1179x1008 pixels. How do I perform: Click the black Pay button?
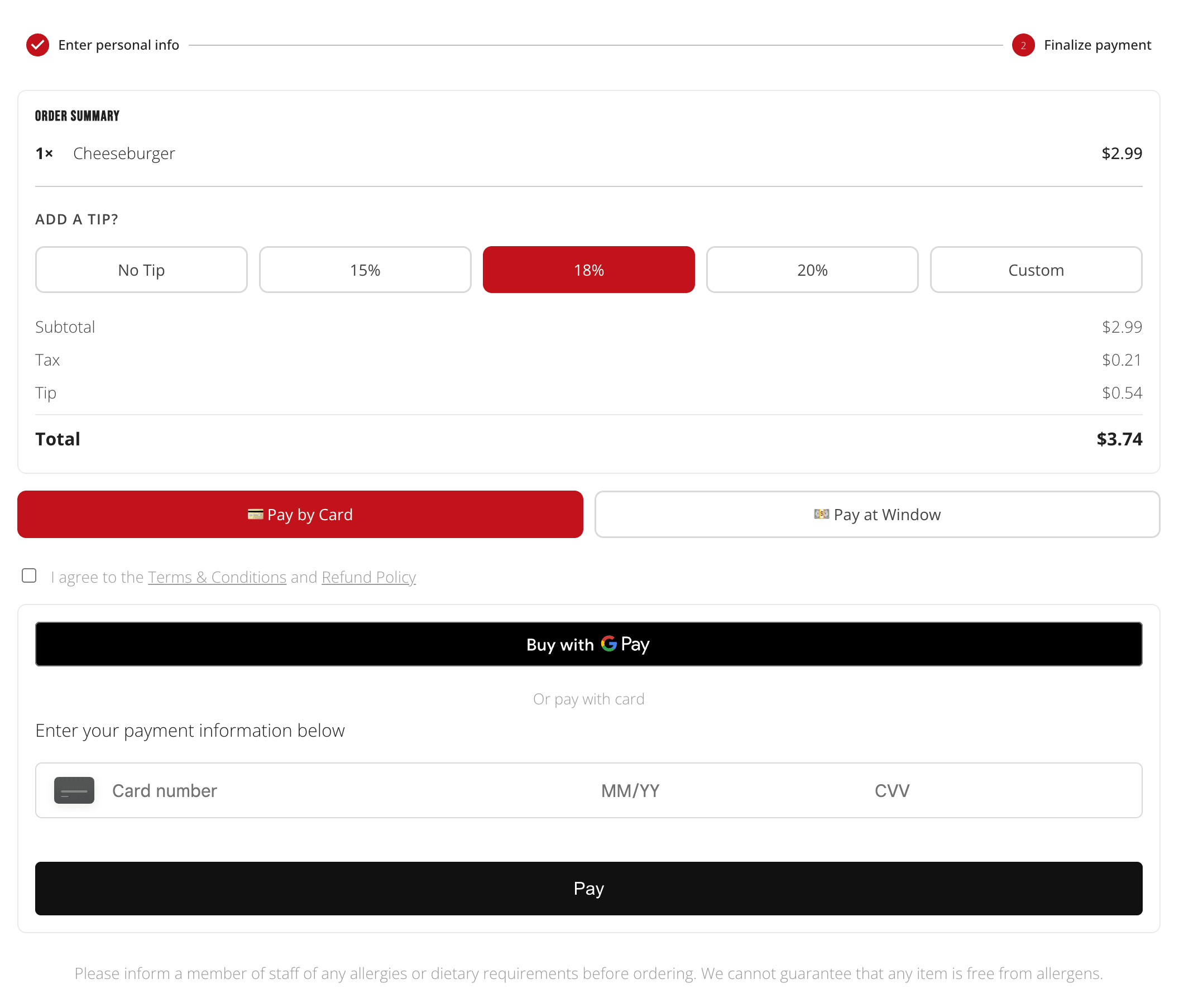coord(588,888)
